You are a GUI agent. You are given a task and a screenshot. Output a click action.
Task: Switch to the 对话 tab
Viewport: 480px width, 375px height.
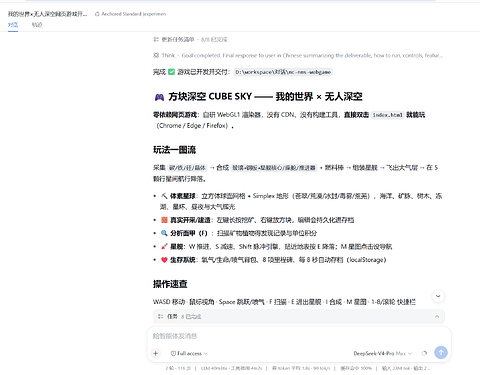pyautogui.click(x=13, y=25)
